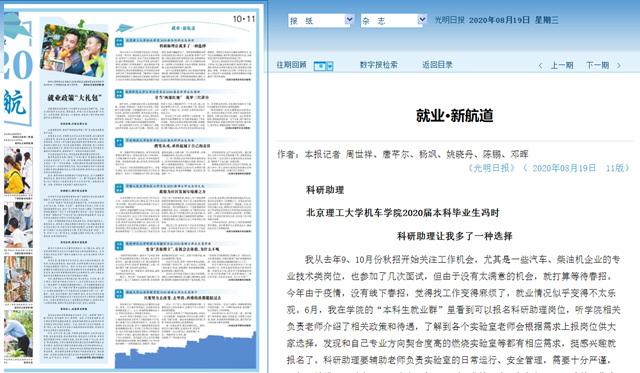
Task: Click the woman in yellow photo thumbnail
Action: [x=18, y=170]
